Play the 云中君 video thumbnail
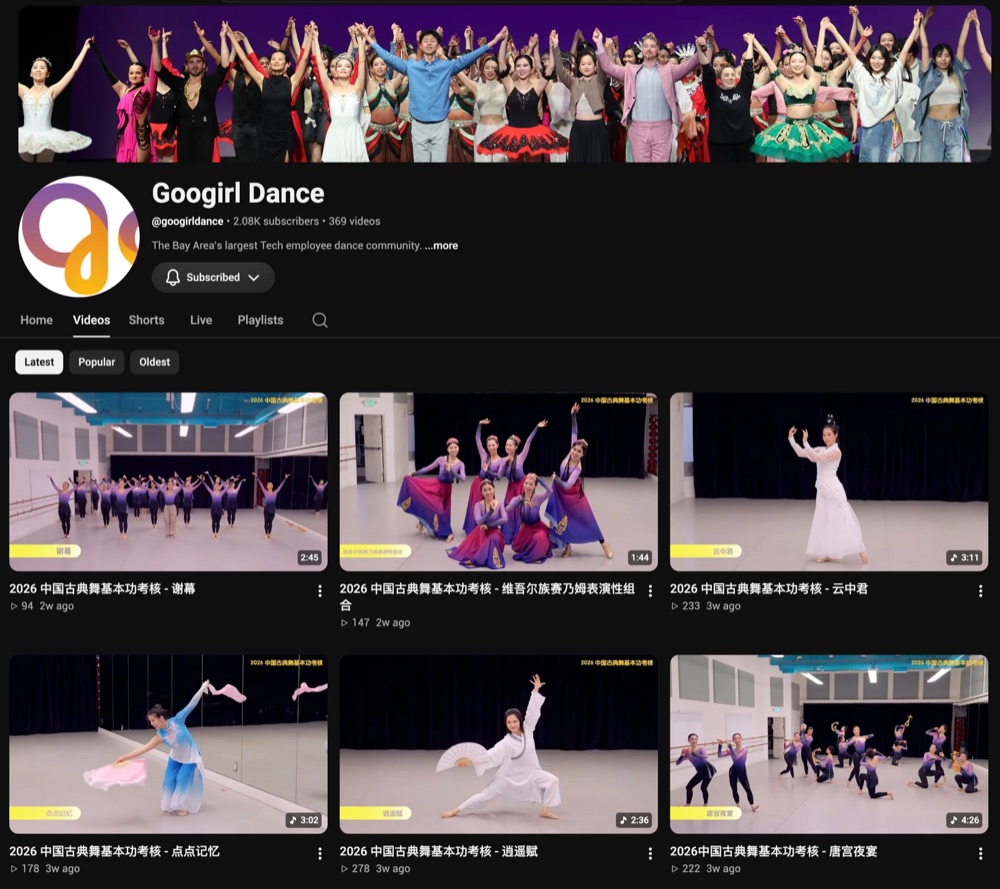 click(829, 481)
